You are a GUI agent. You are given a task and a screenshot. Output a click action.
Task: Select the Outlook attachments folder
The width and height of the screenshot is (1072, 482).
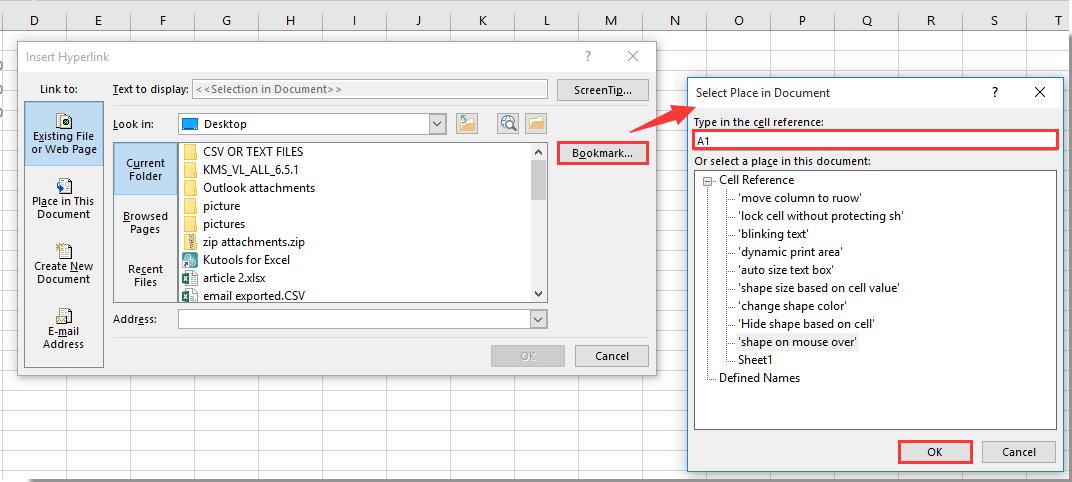[x=250, y=187]
